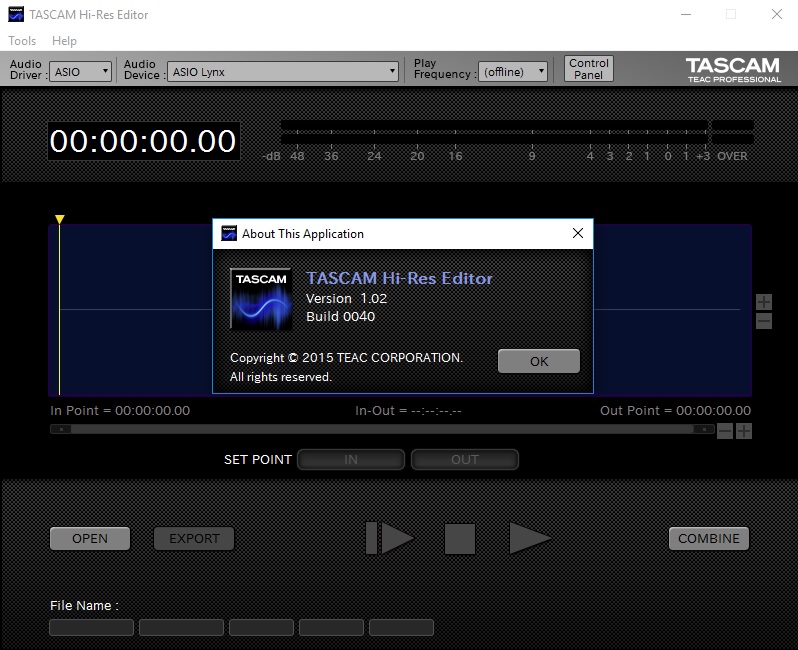
Task: Open the Help menu
Action: [64, 41]
